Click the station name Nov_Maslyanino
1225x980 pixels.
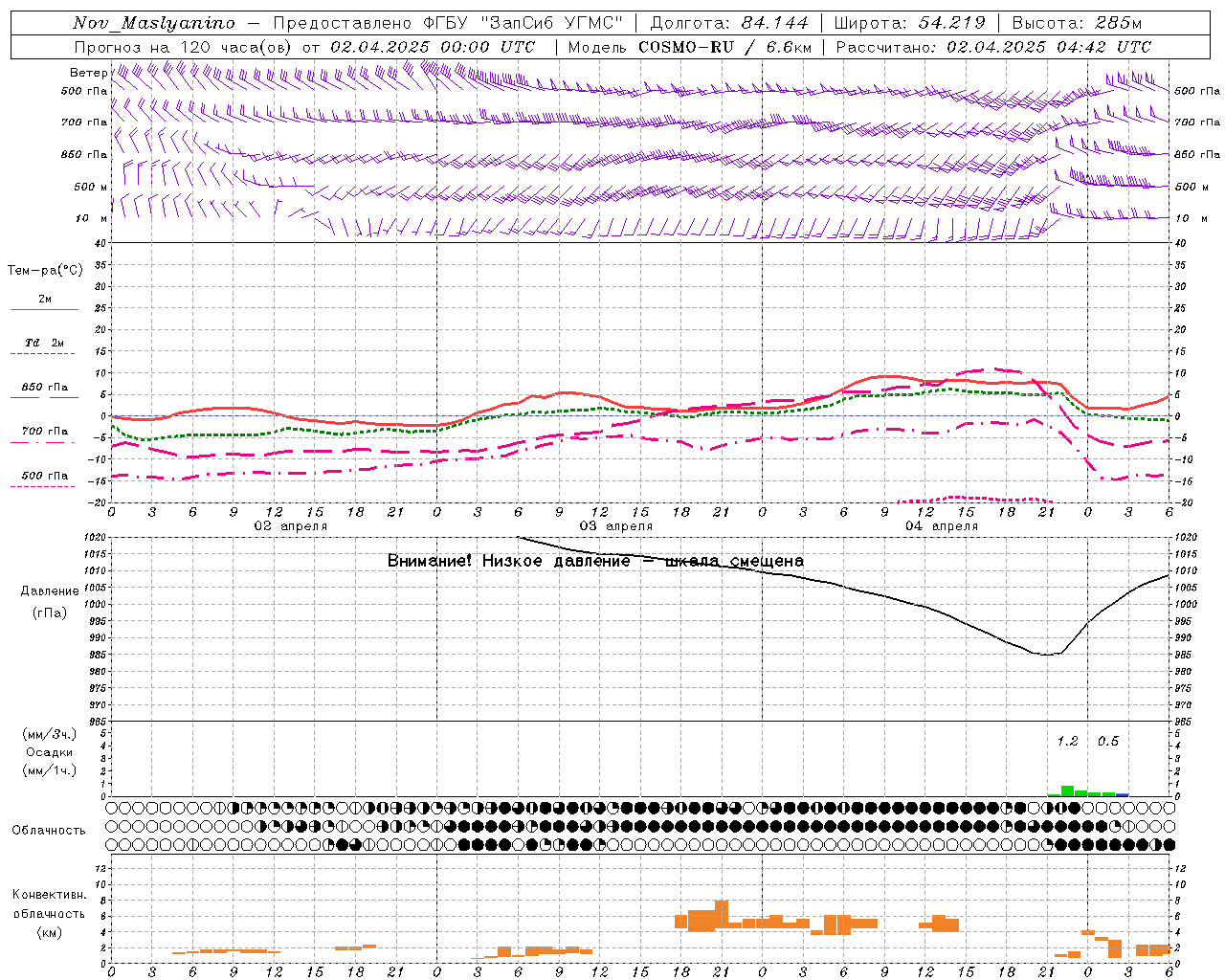pyautogui.click(x=154, y=23)
